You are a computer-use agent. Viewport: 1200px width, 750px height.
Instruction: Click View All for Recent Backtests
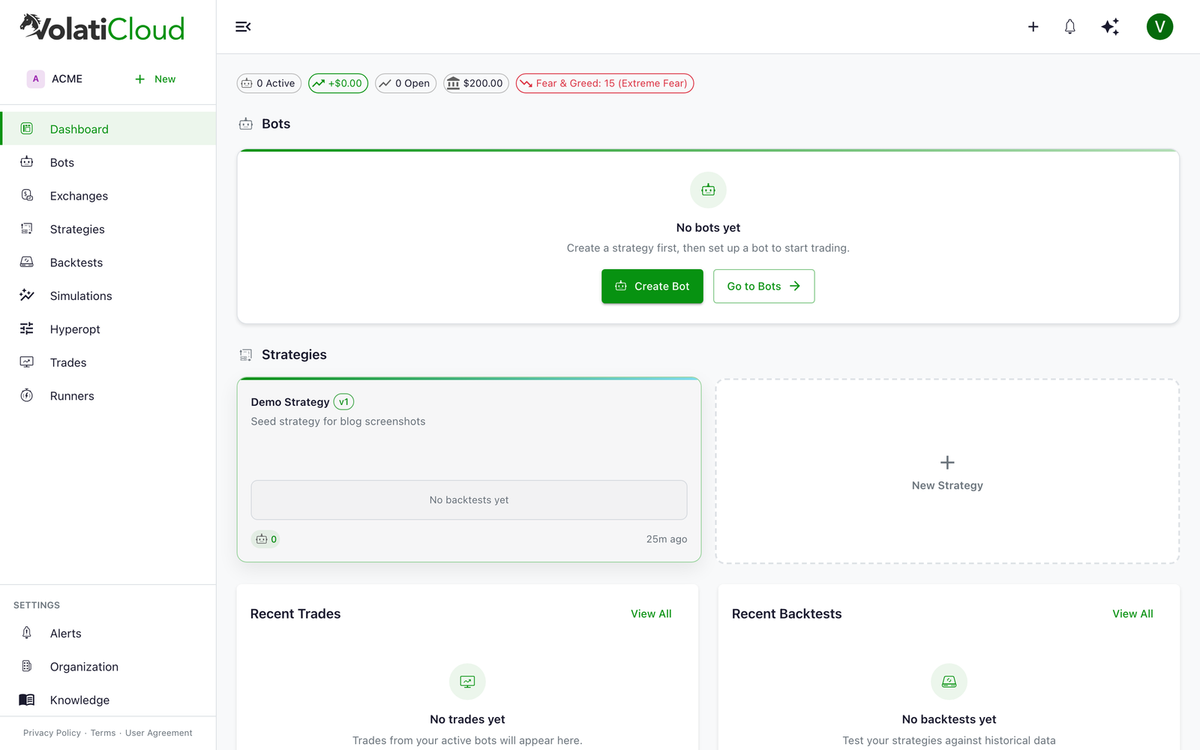pos(1133,614)
